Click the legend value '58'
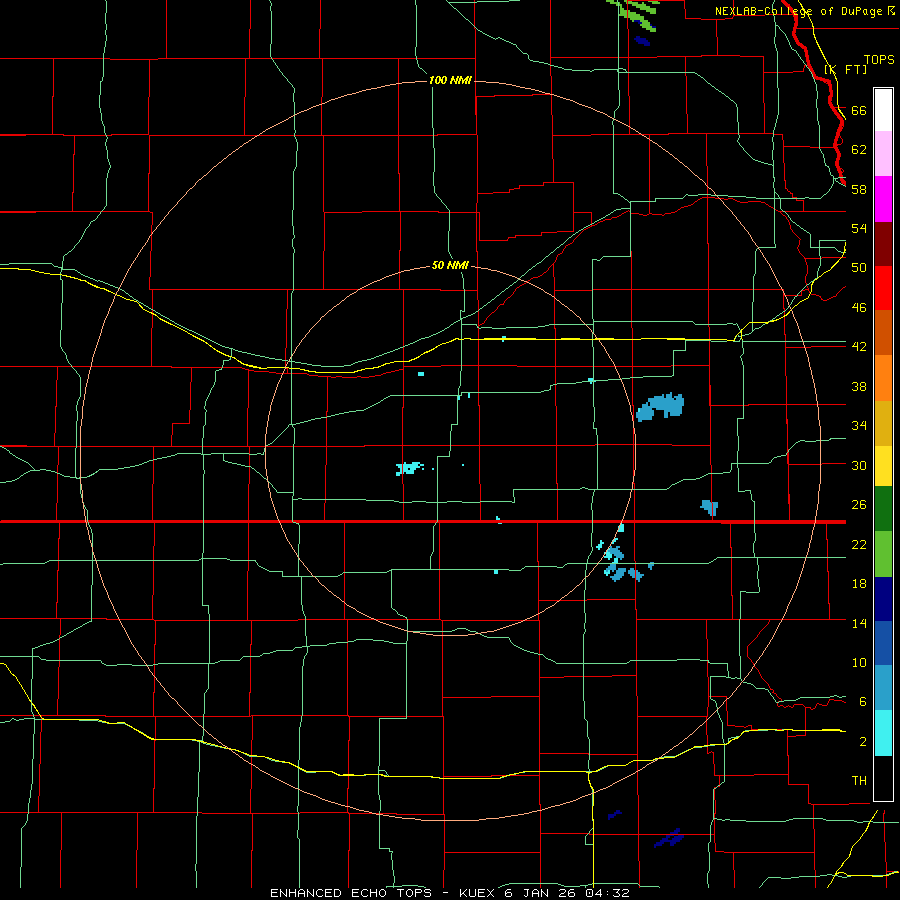The height and width of the screenshot is (900, 900). pos(859,189)
